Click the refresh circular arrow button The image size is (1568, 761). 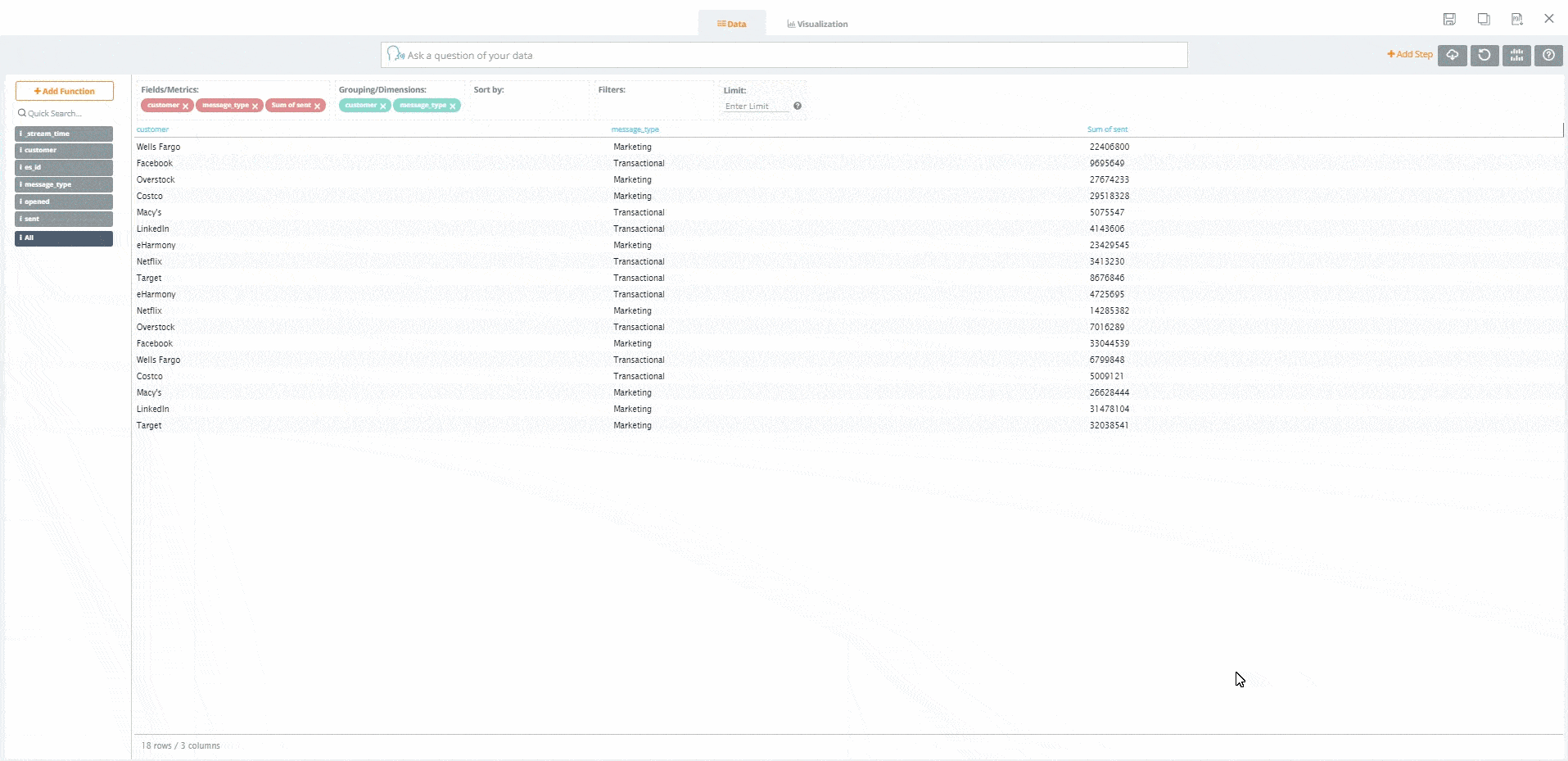click(x=1484, y=55)
